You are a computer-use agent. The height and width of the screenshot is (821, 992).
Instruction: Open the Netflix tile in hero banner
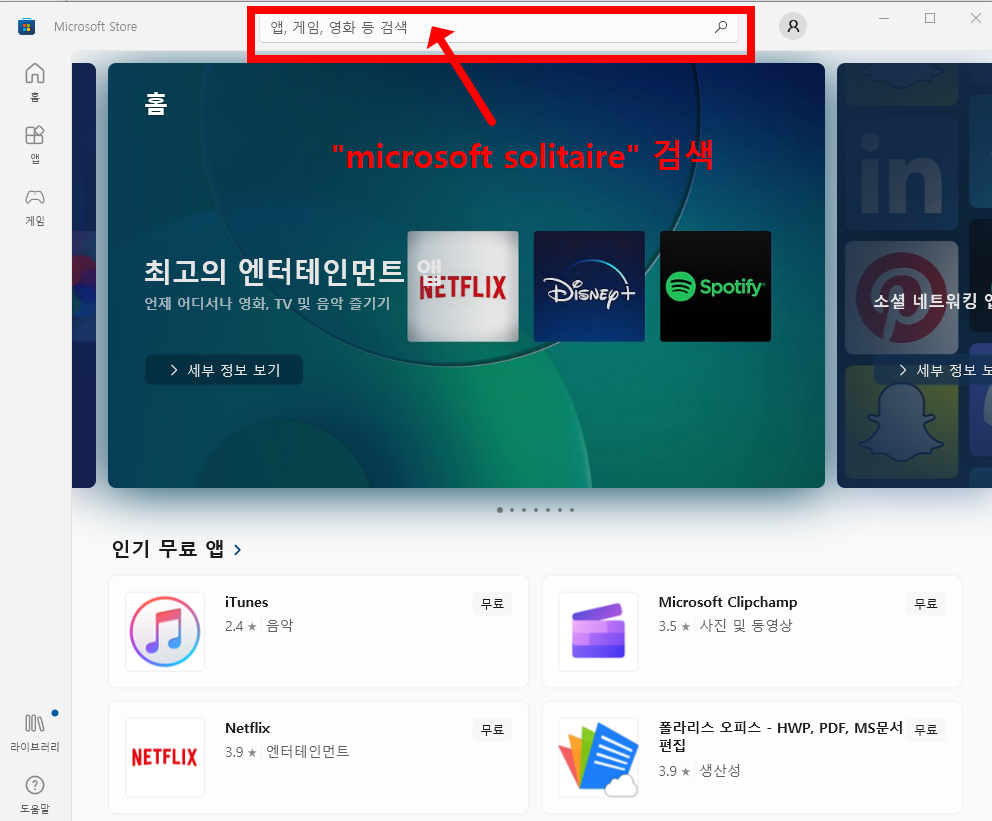click(x=463, y=287)
